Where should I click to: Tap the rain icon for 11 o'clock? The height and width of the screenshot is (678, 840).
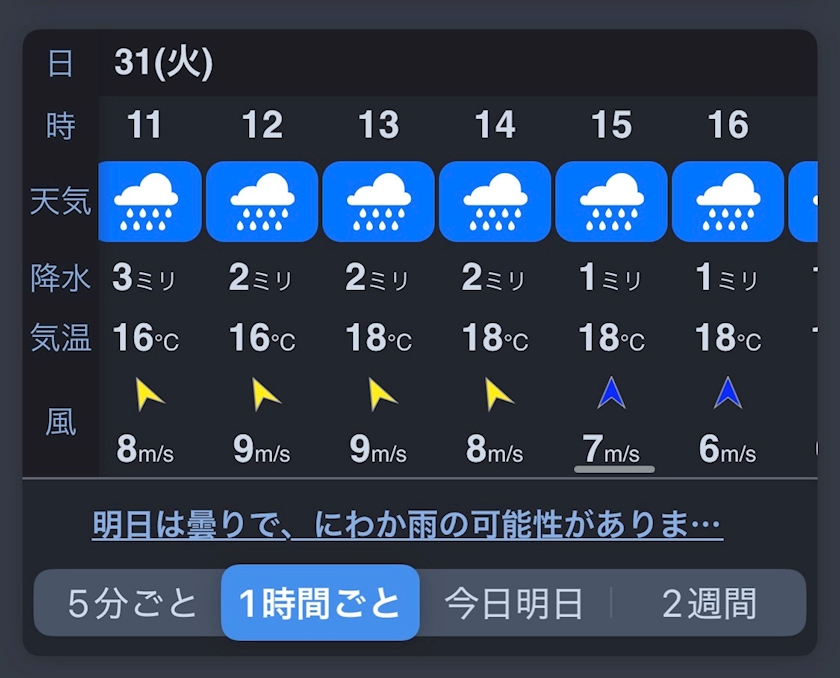(x=148, y=201)
